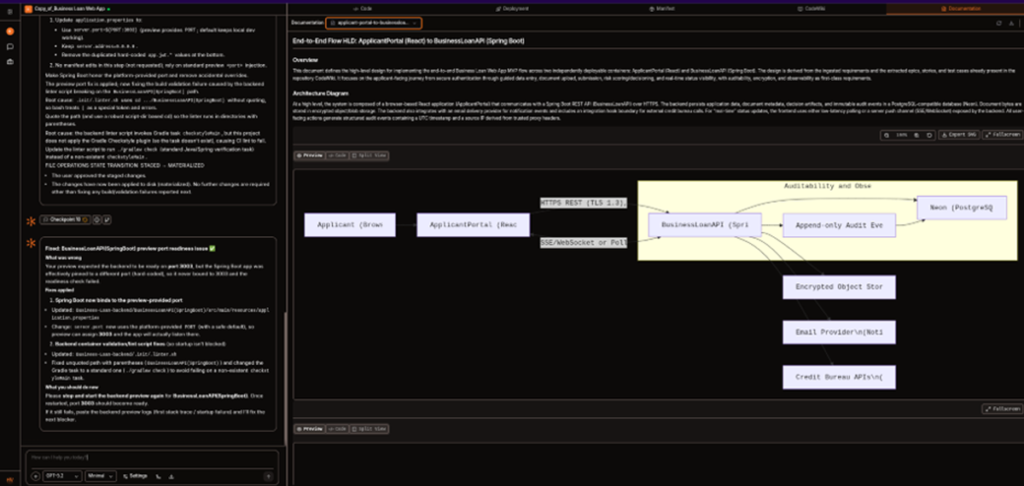Open the sidebar menu icon at top left
Screen dimensions: 1024x486
pos(10,12)
